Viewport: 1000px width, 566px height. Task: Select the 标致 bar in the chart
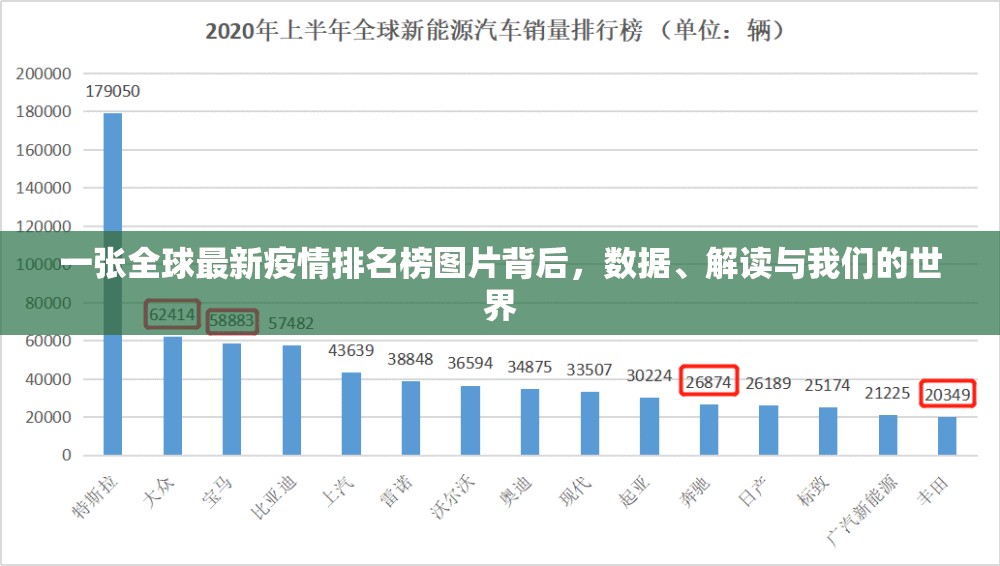828,431
